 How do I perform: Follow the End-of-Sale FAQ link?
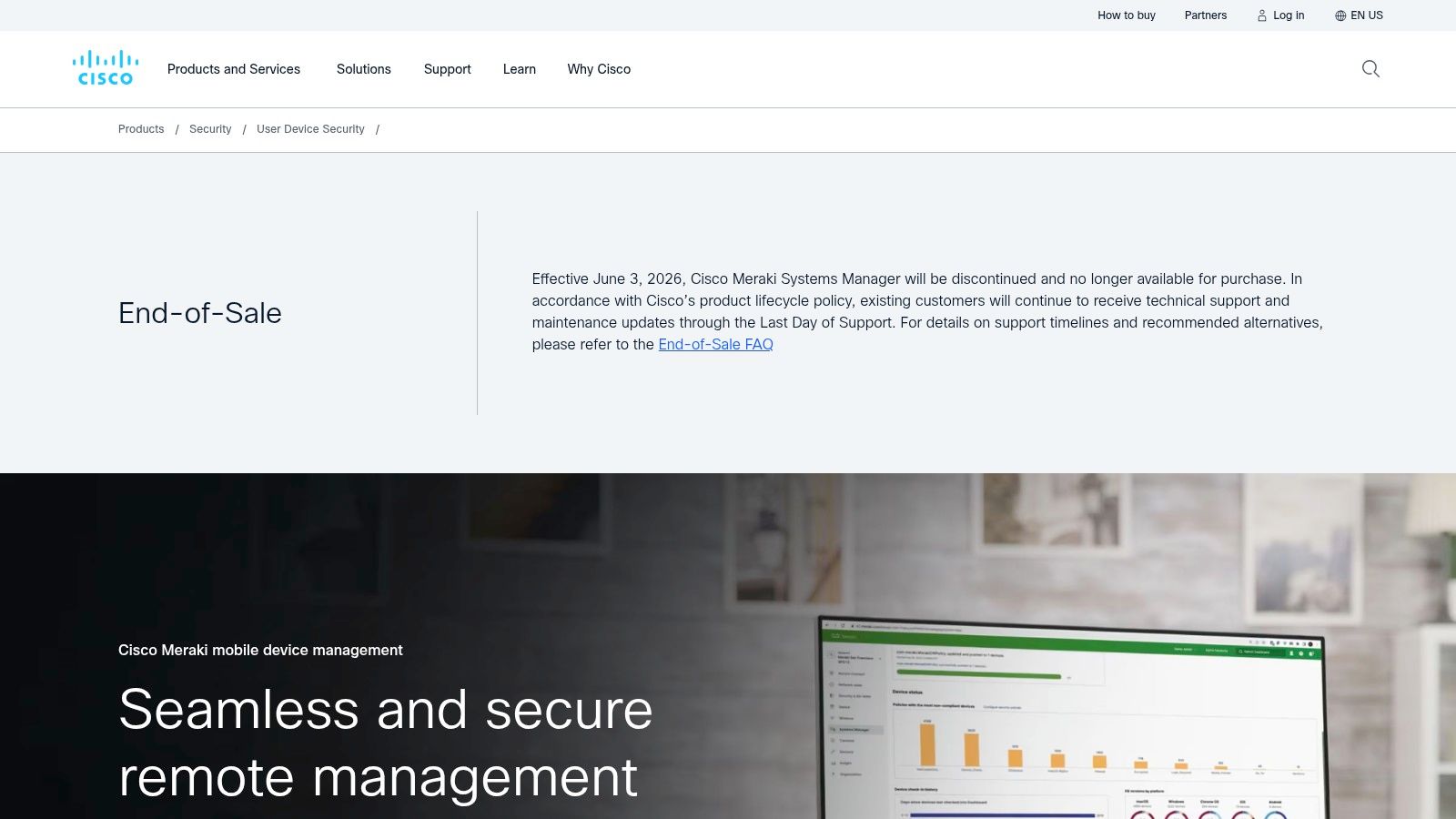[715, 344]
